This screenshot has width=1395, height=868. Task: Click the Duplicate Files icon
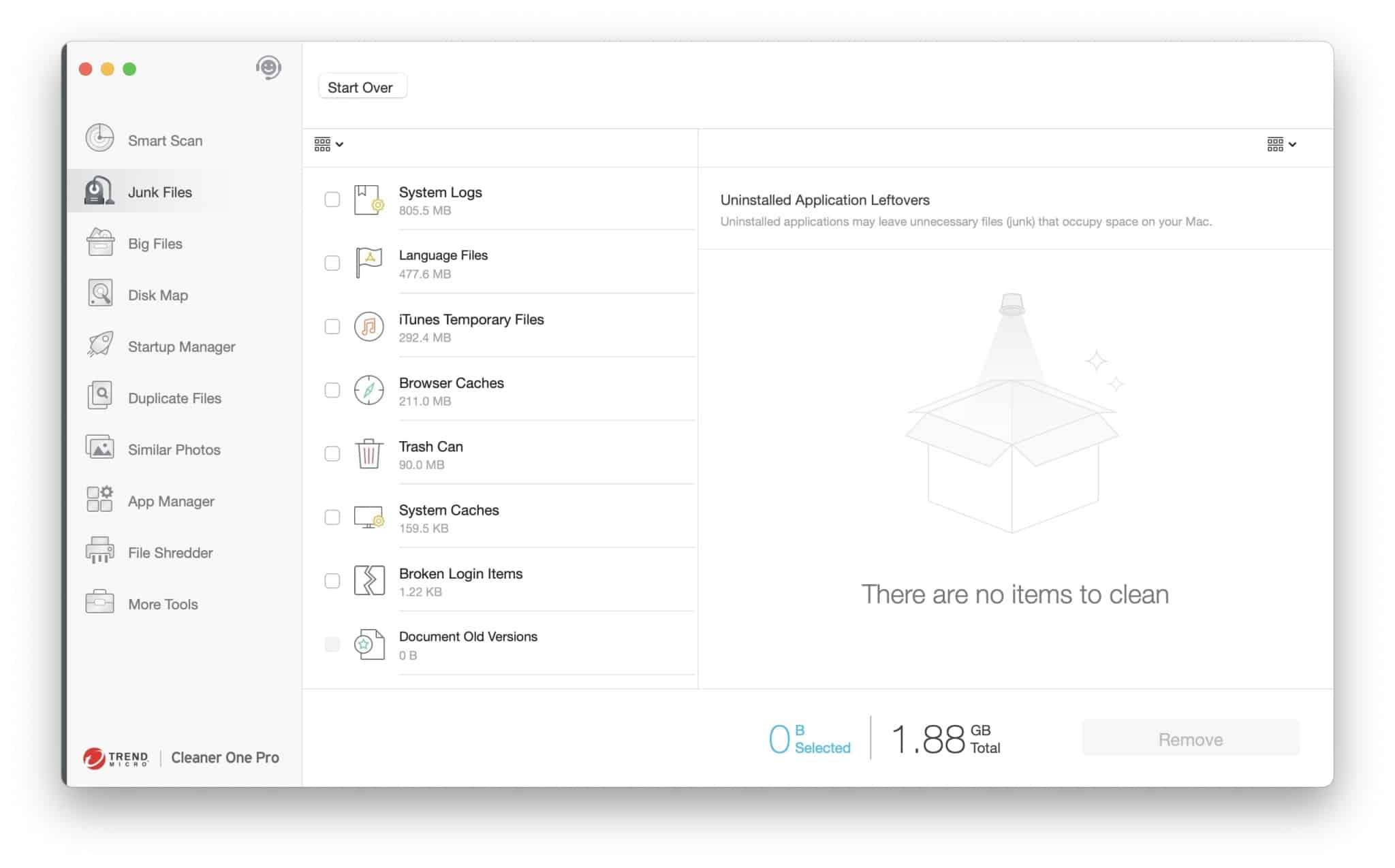(x=100, y=396)
